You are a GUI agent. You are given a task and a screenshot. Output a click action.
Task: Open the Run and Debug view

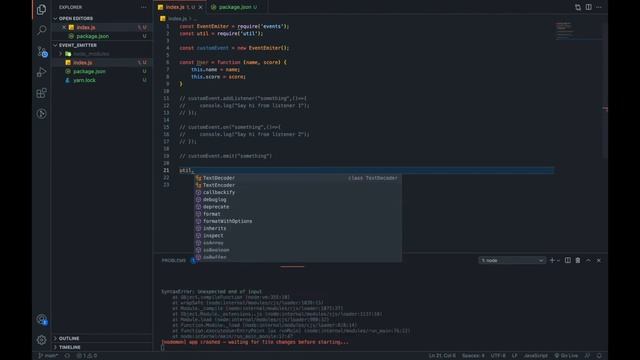click(x=41, y=72)
